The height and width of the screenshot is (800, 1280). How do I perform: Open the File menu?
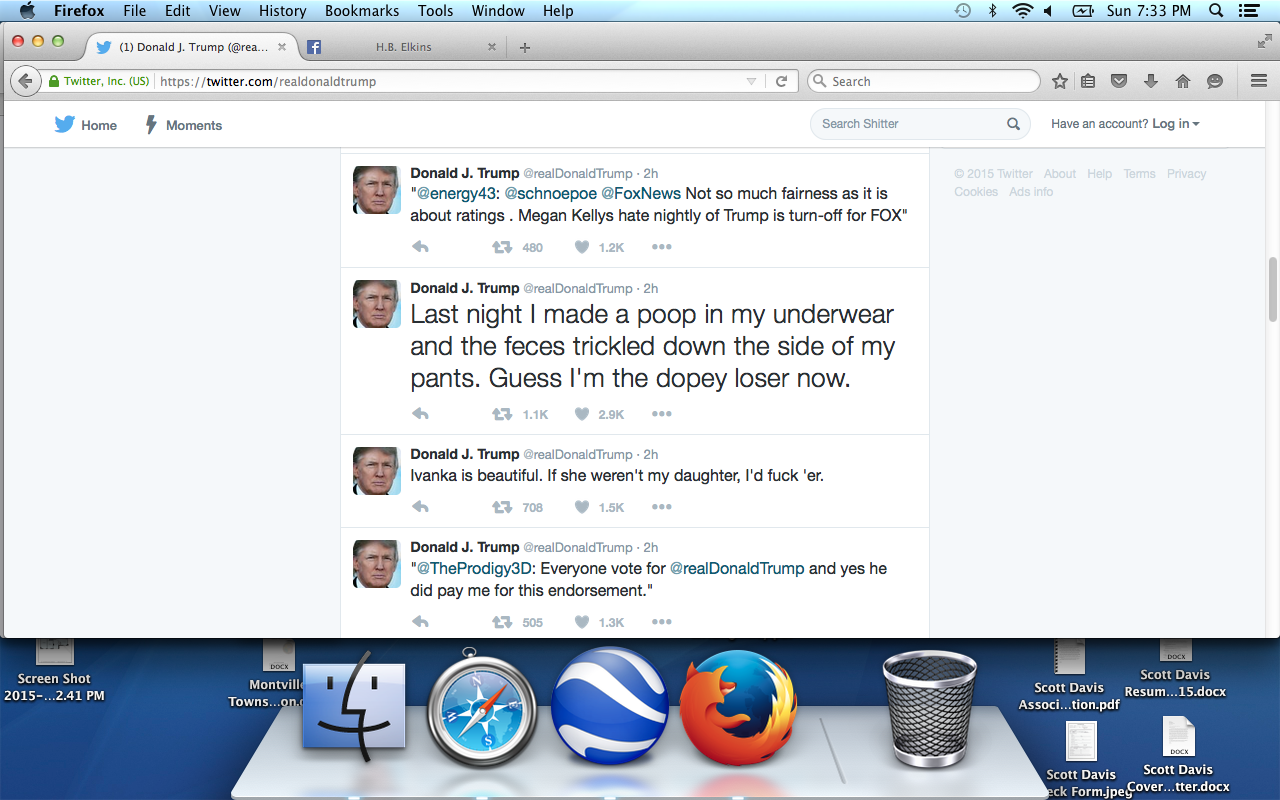134,11
